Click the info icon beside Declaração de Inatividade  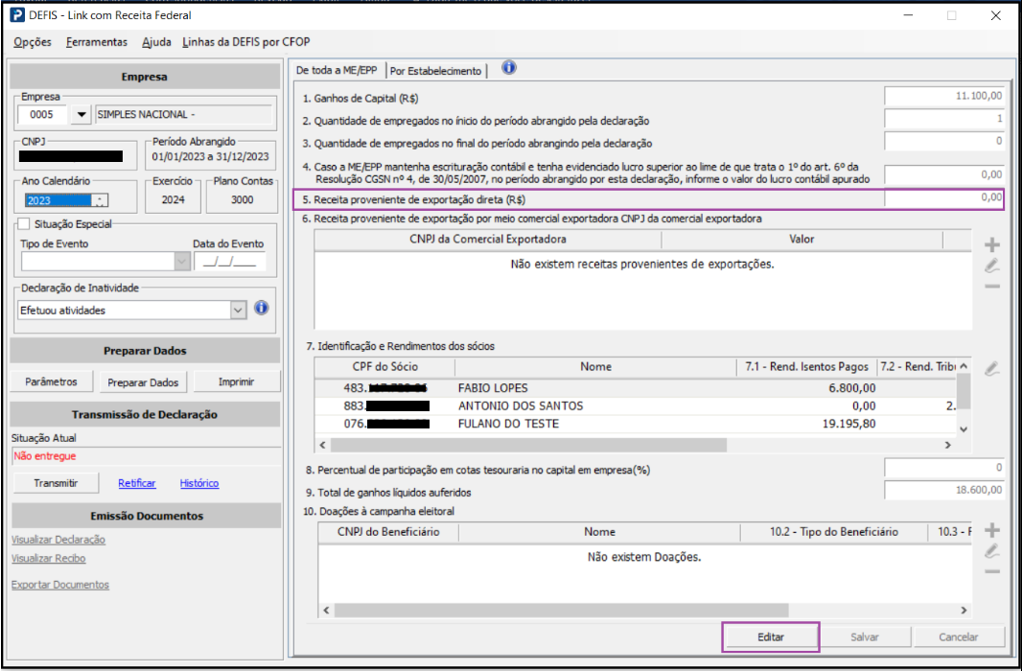[x=261, y=308]
